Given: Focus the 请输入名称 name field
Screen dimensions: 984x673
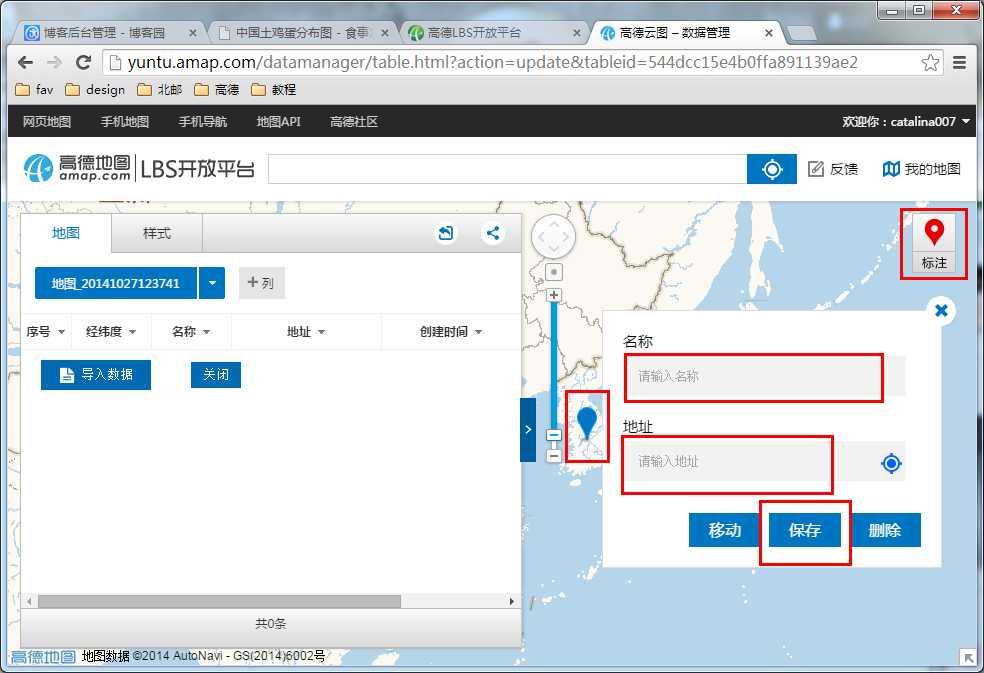Looking at the screenshot, I should pyautogui.click(x=766, y=376).
